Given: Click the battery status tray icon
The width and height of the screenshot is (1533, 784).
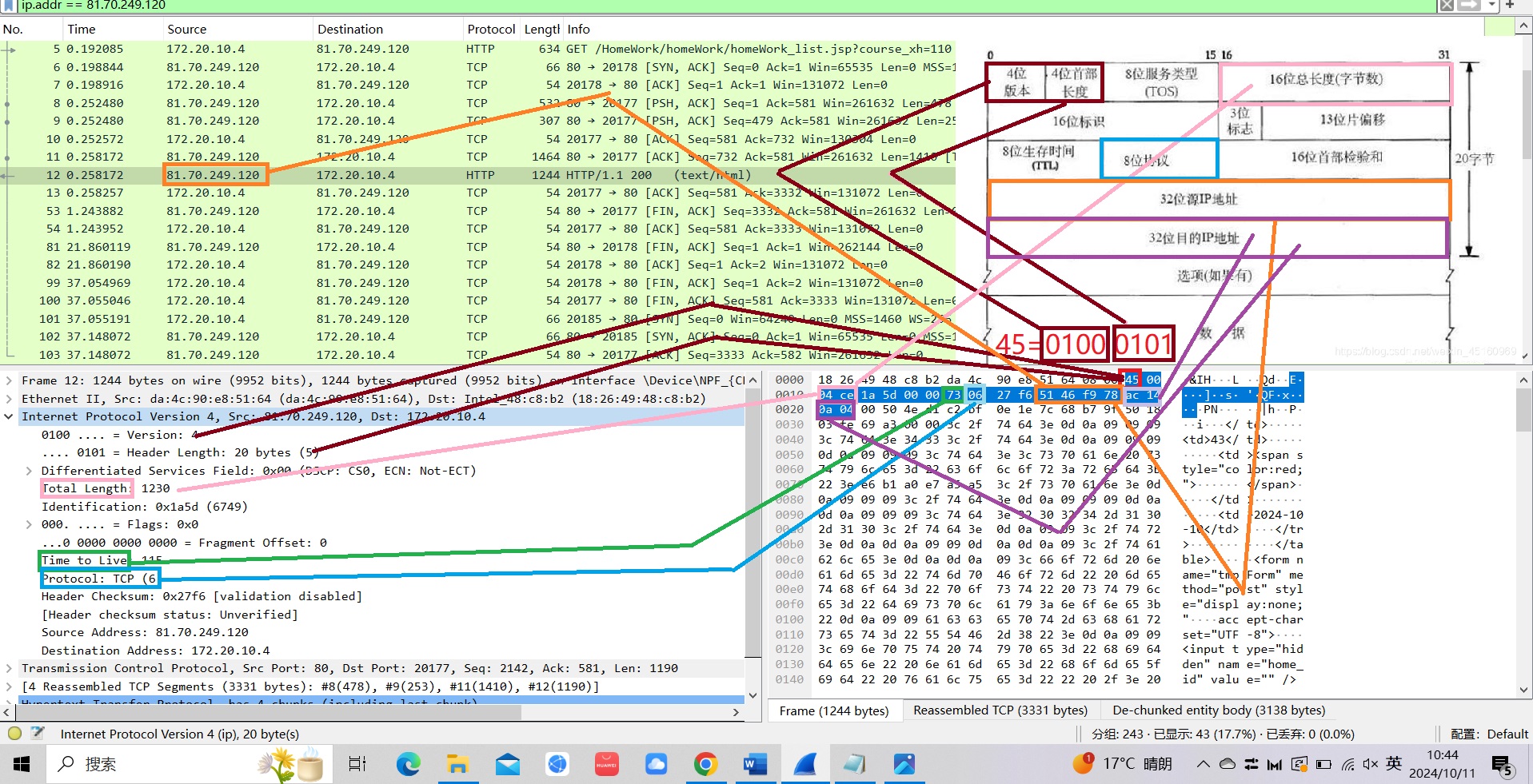Looking at the screenshot, I should click(x=1323, y=764).
